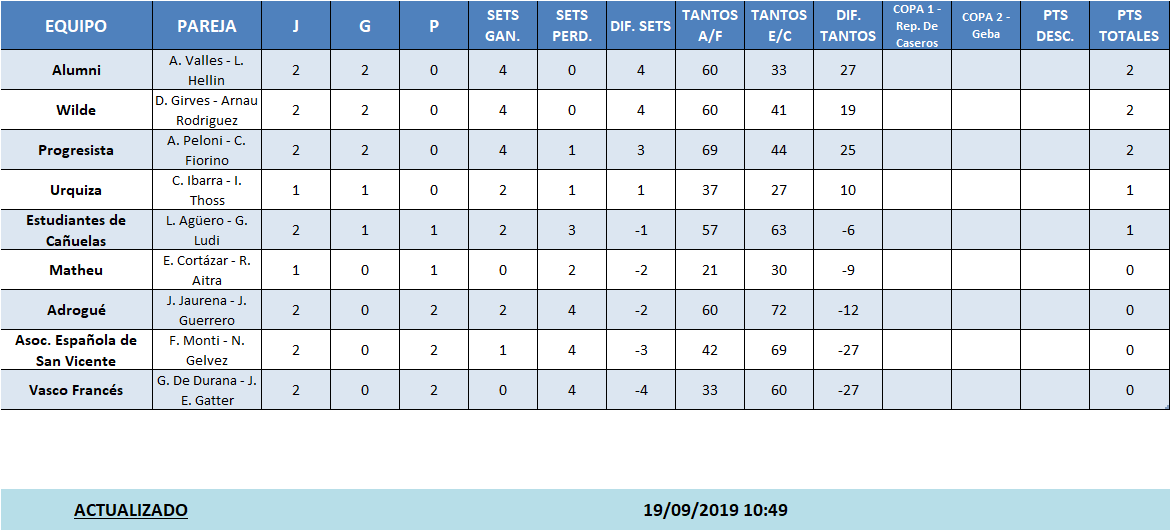Select the Progresista team row label
This screenshot has height=530, width=1170.
tap(76, 150)
